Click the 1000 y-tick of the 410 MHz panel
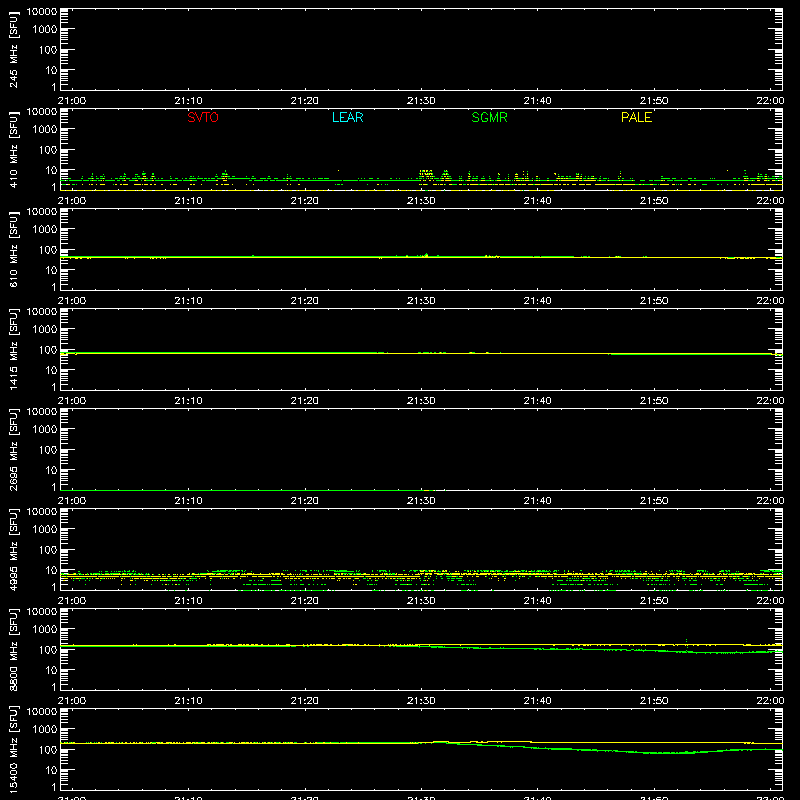800x800 pixels. pyautogui.click(x=44, y=130)
